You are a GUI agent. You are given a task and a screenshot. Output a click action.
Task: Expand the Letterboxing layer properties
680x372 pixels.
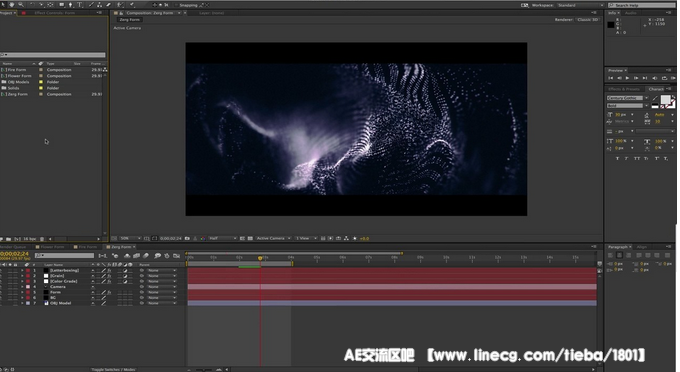coord(23,271)
